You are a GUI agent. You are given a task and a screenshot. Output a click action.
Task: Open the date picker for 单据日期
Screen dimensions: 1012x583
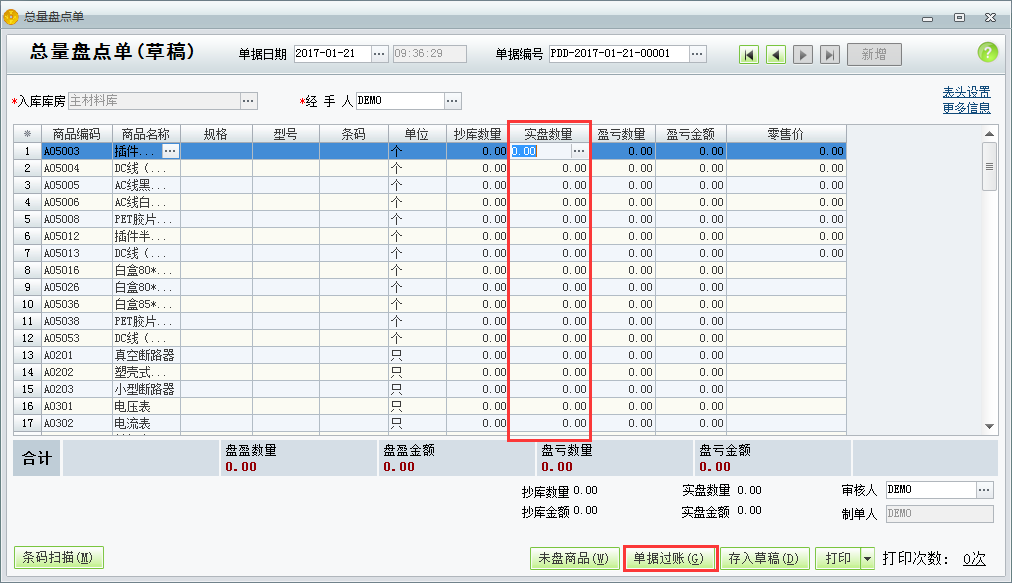click(378, 54)
